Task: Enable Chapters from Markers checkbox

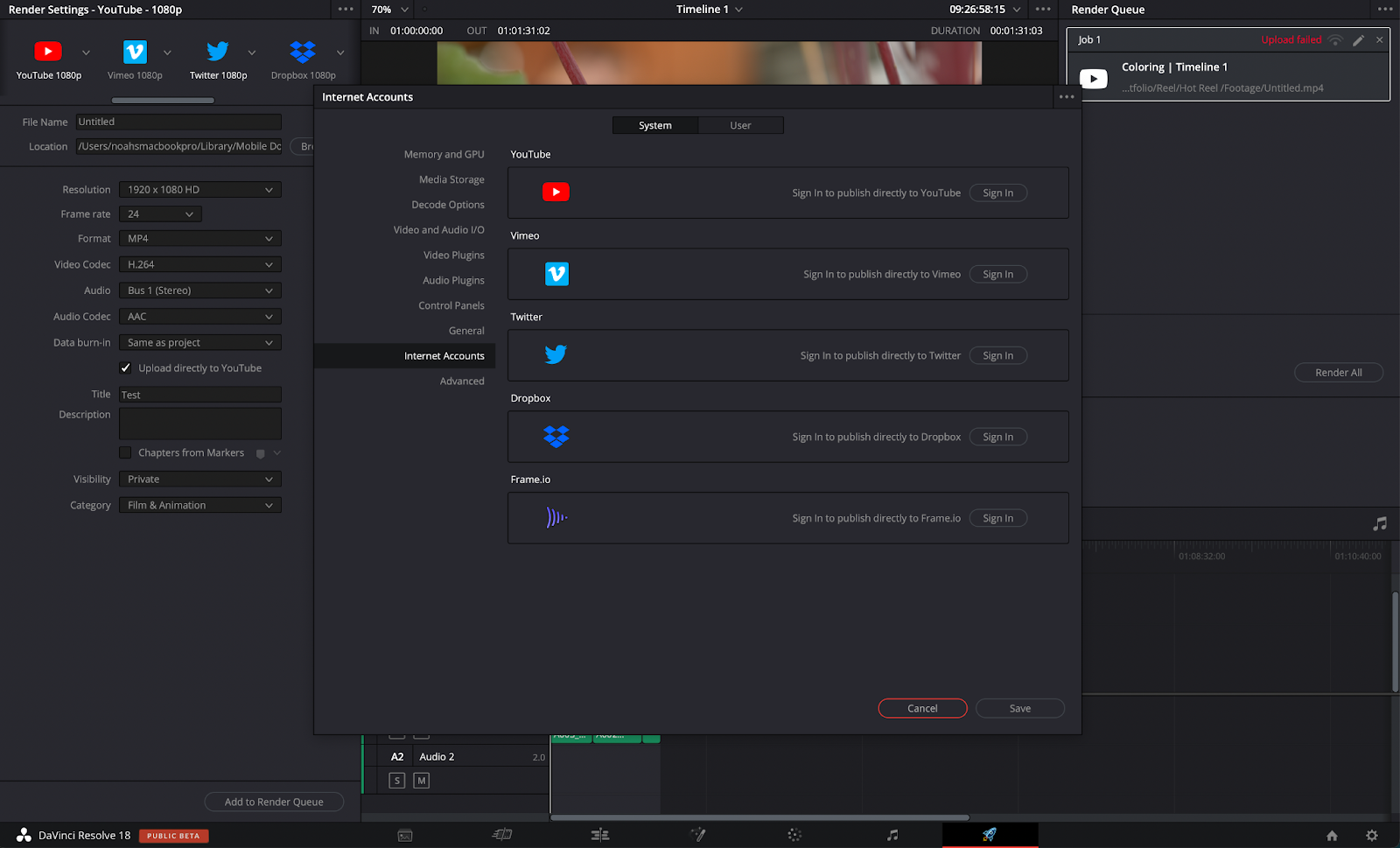Action: [125, 452]
